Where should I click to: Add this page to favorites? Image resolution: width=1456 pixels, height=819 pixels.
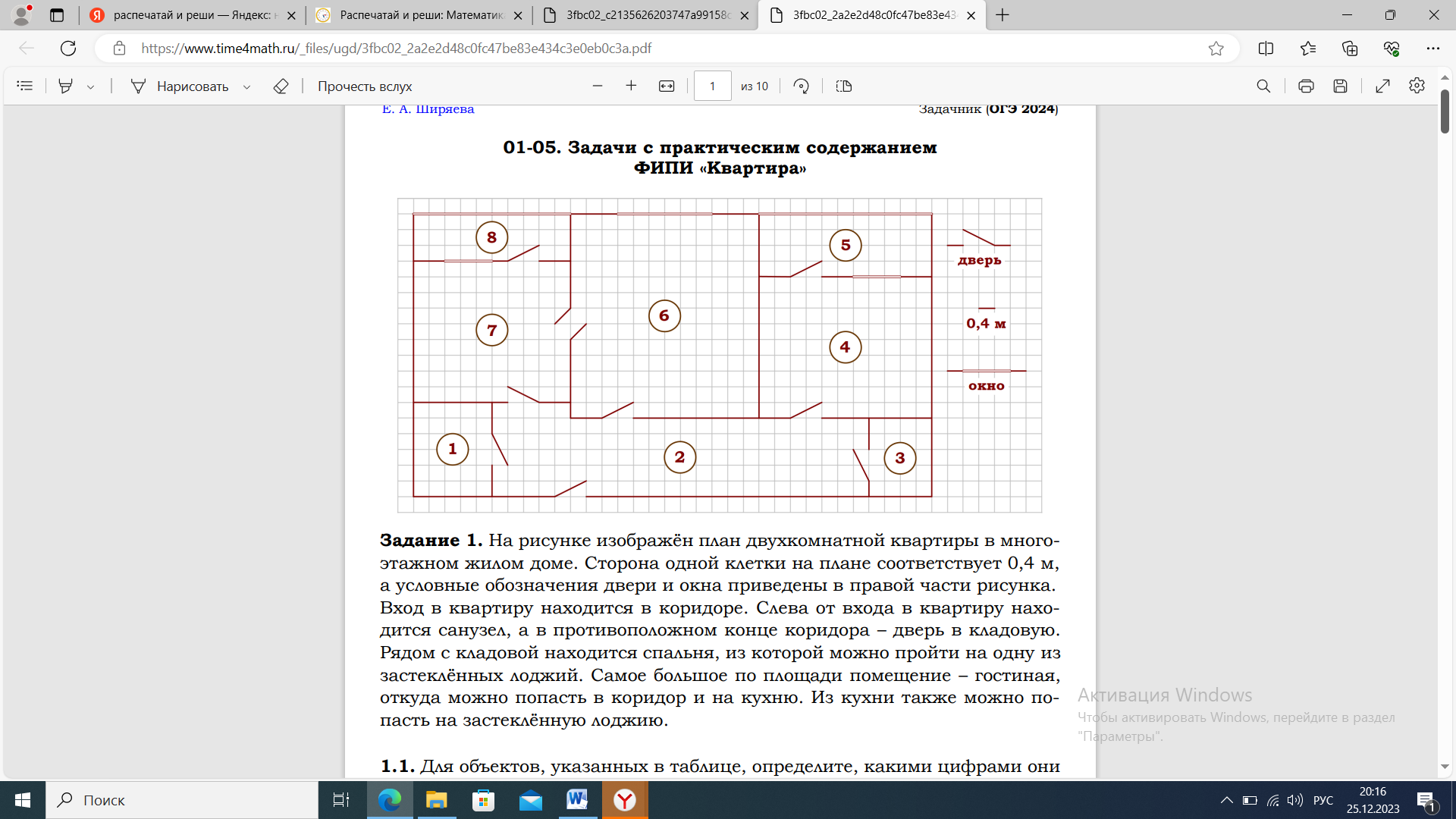1216,48
